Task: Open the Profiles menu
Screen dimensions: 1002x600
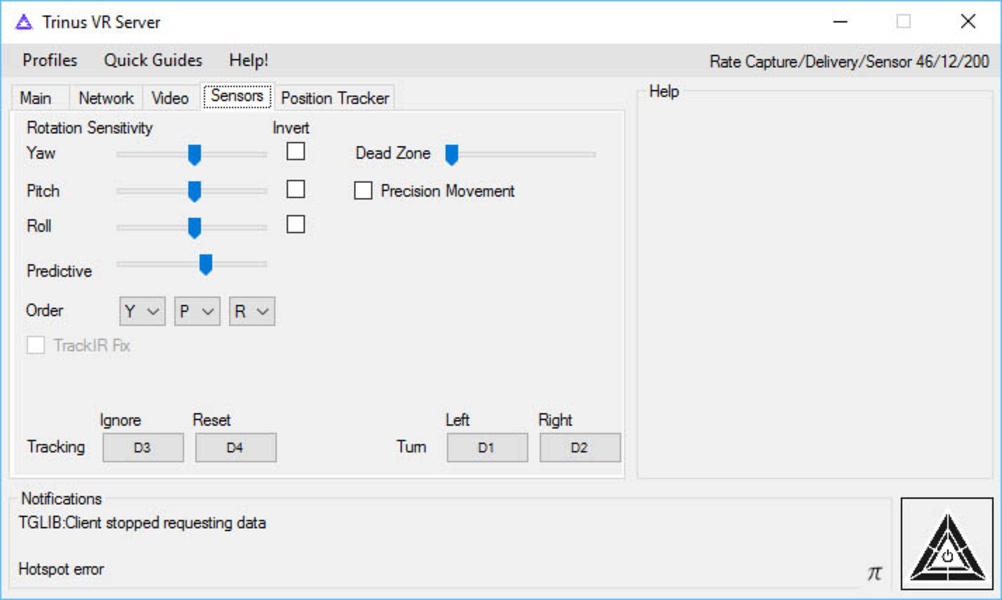Action: coord(50,61)
